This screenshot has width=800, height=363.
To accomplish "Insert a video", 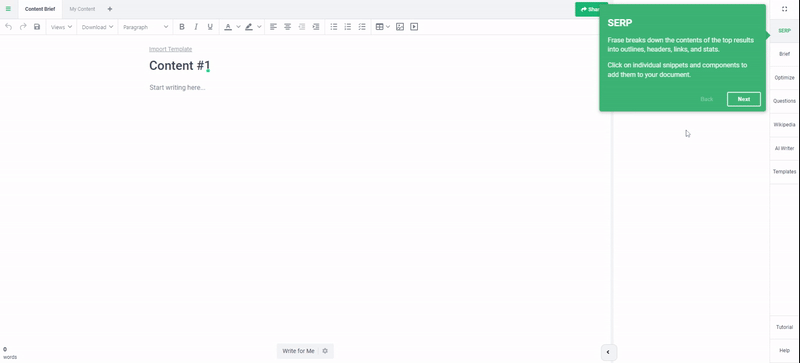I will click(x=414, y=27).
